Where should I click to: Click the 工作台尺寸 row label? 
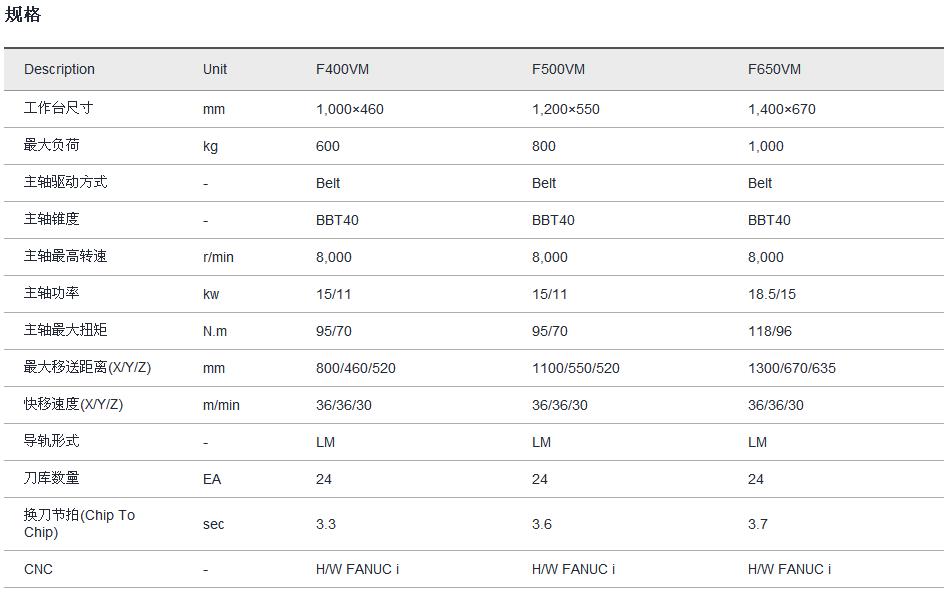(x=58, y=108)
